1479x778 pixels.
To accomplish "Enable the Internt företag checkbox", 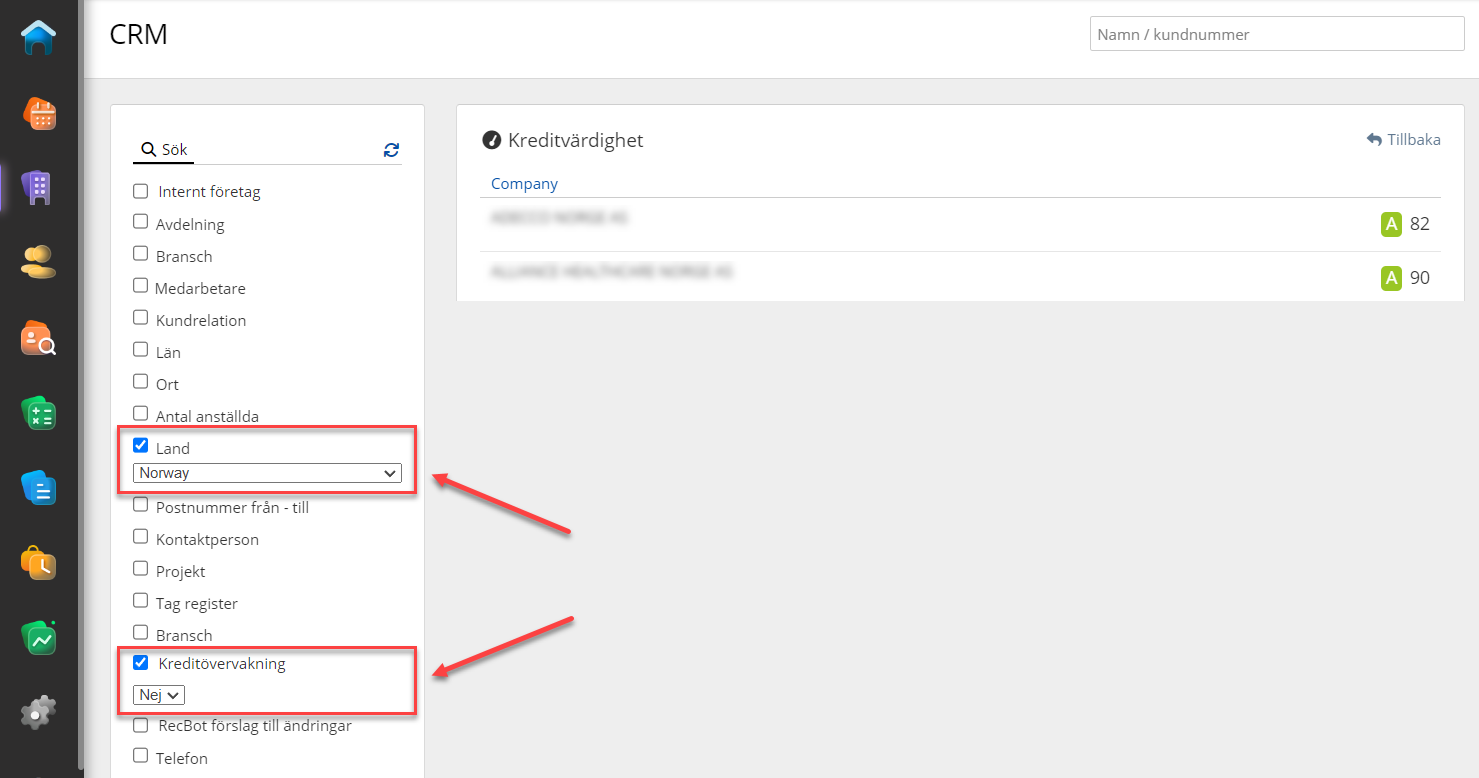I will (x=141, y=190).
